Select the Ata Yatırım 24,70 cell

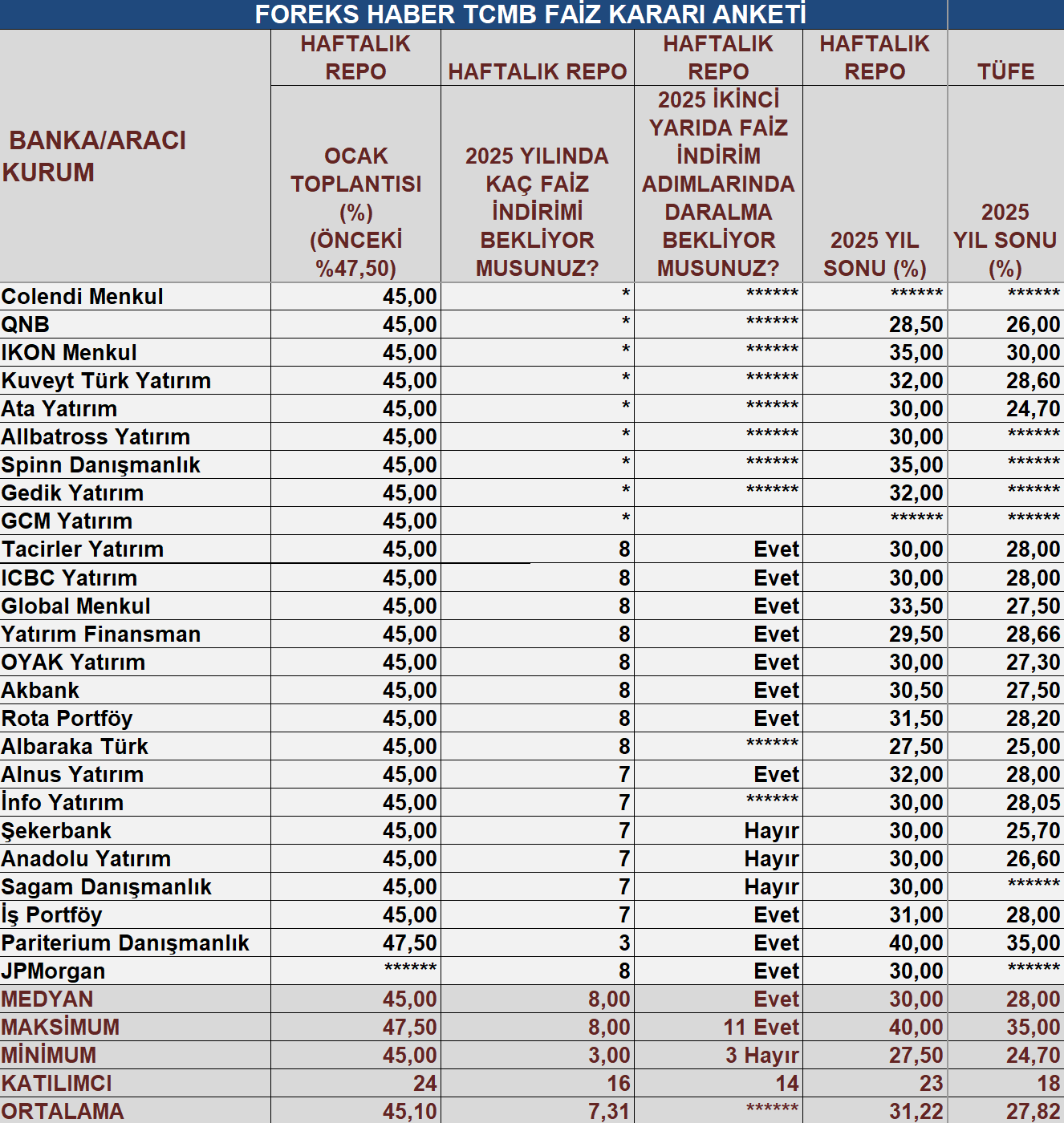1033,409
